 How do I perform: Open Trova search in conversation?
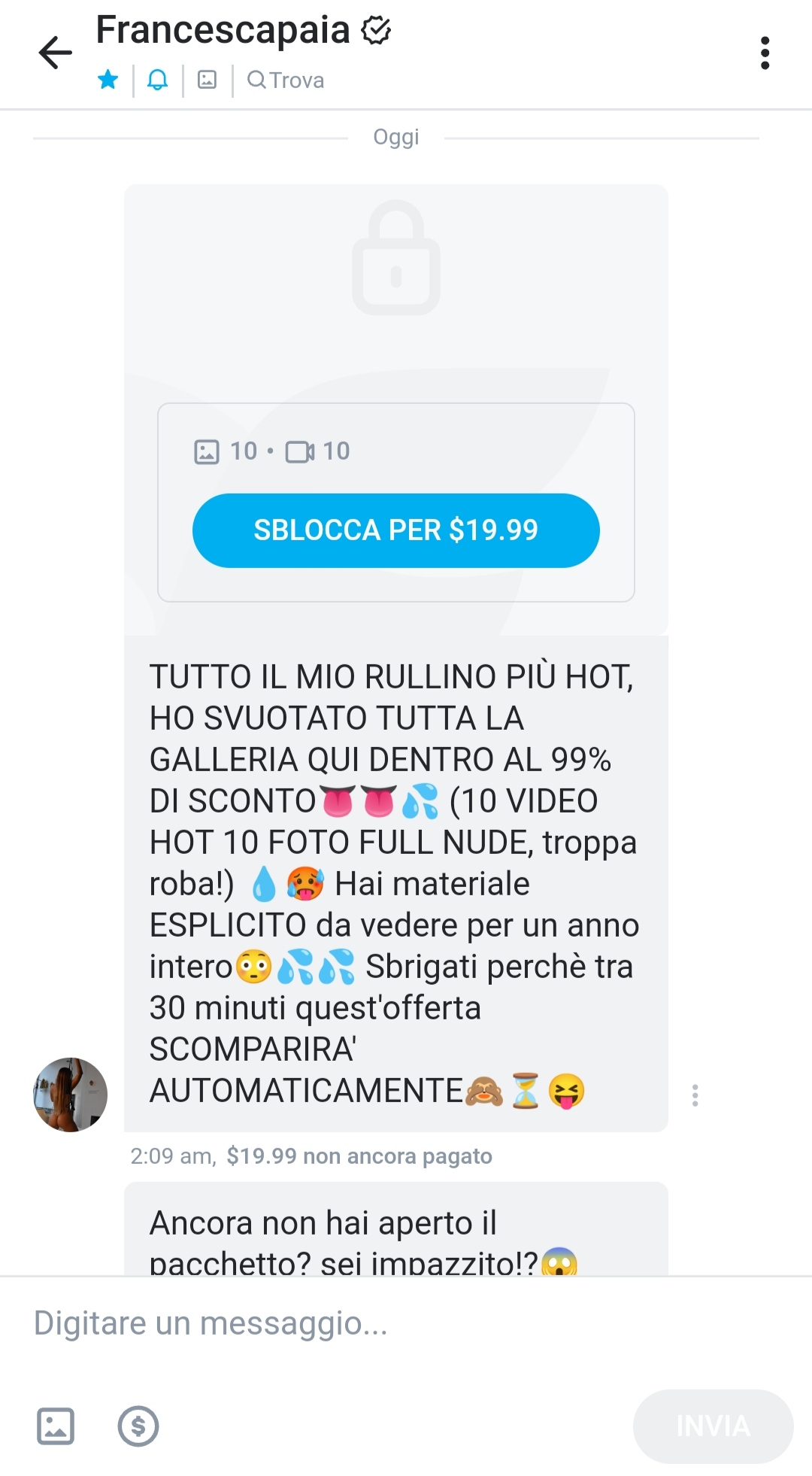pyautogui.click(x=285, y=80)
